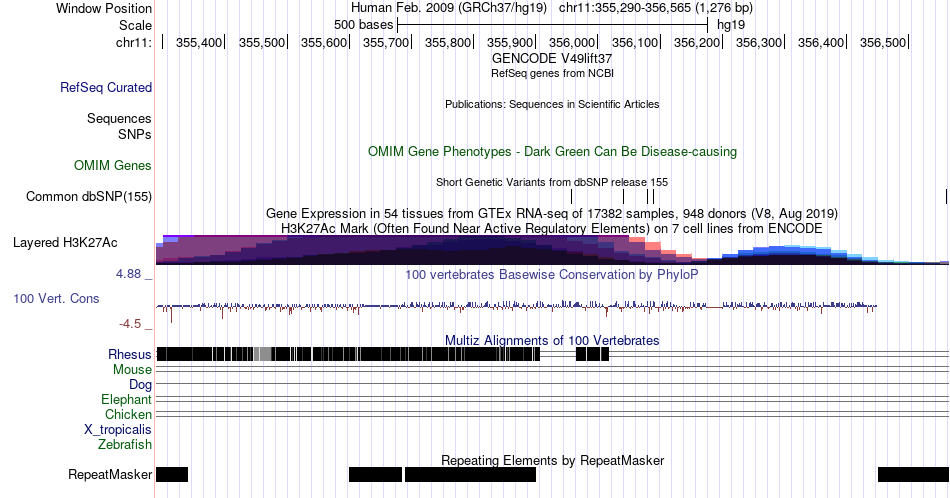Click the 500 bases scale bar
The width and height of the screenshot is (950, 498).
(552, 25)
